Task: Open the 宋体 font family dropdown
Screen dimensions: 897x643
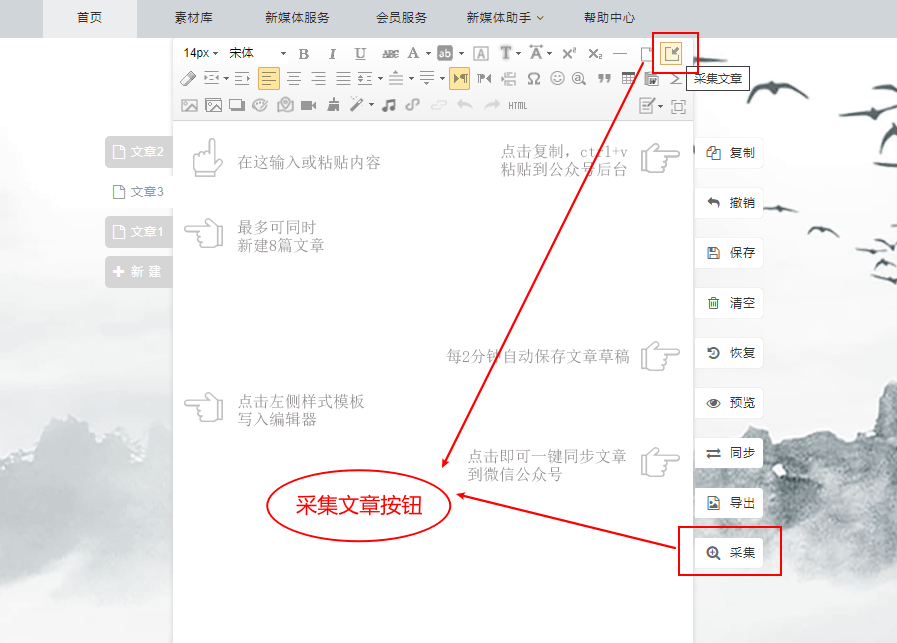Action: 257,53
